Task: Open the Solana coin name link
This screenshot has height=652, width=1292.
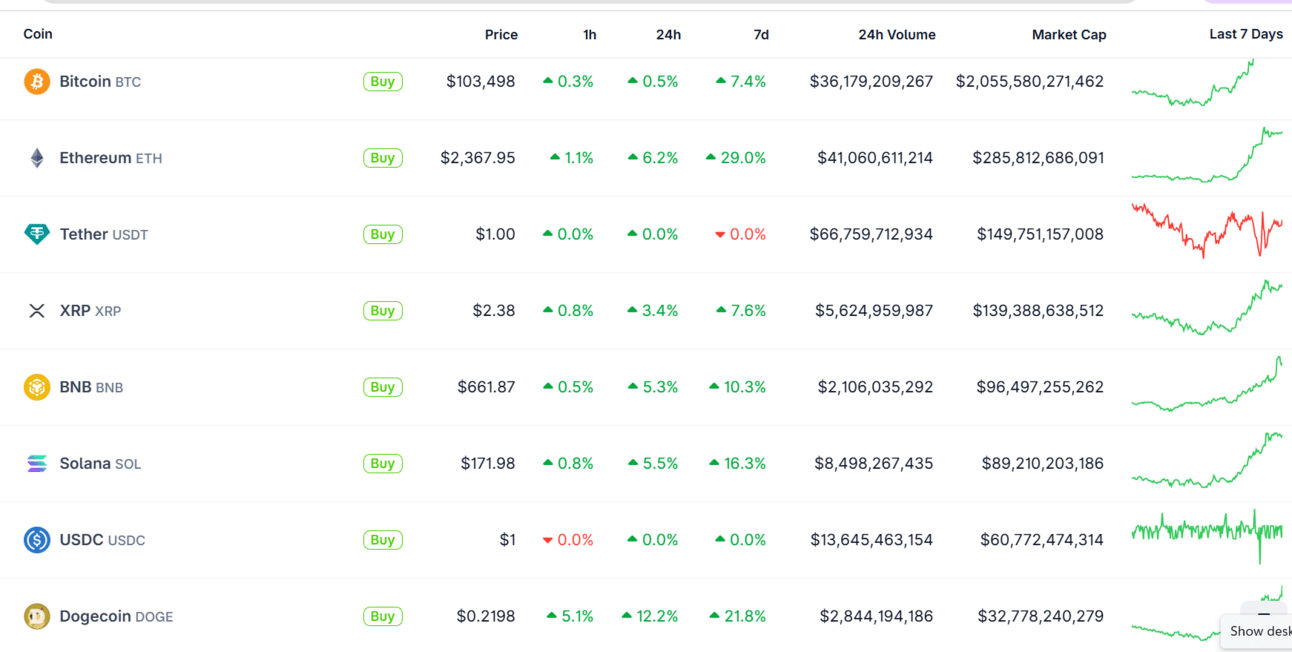Action: coord(85,464)
